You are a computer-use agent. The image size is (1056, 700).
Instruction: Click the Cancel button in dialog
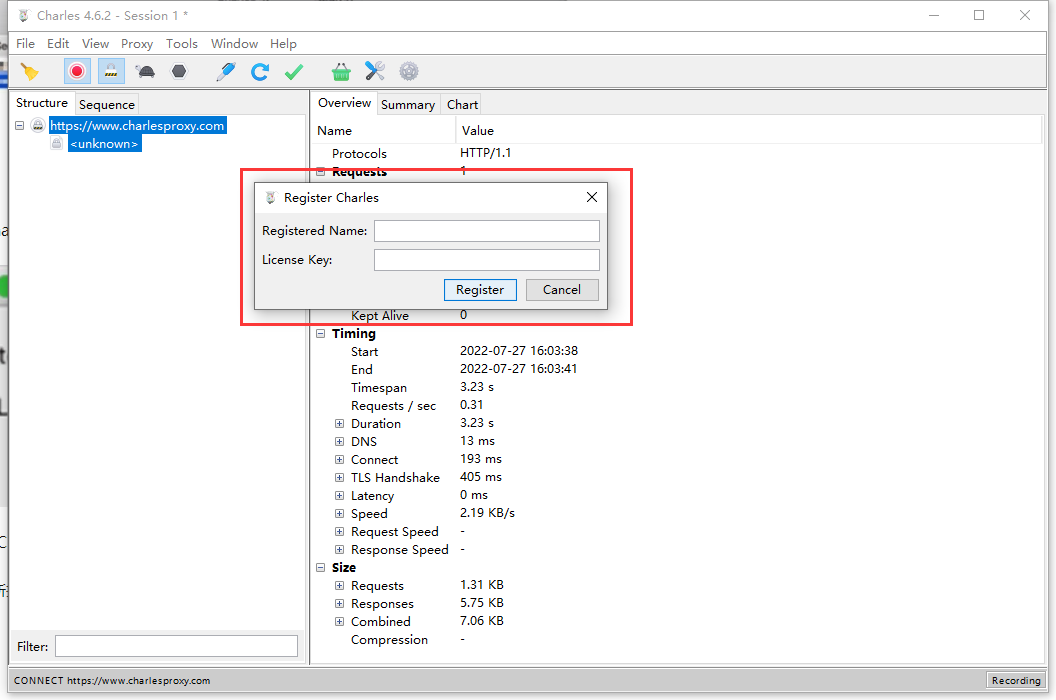(x=562, y=290)
